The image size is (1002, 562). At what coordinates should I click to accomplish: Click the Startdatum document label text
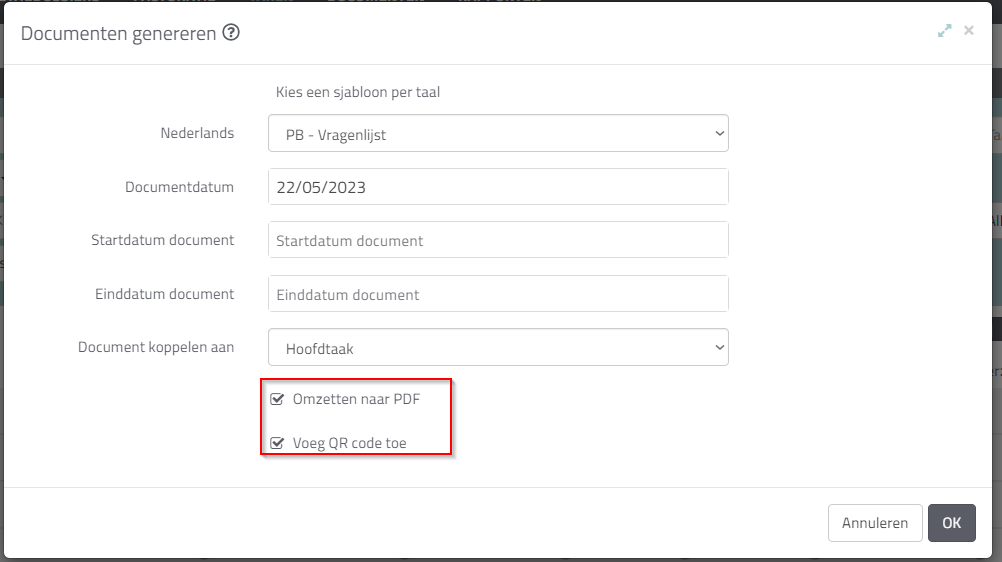(x=162, y=240)
